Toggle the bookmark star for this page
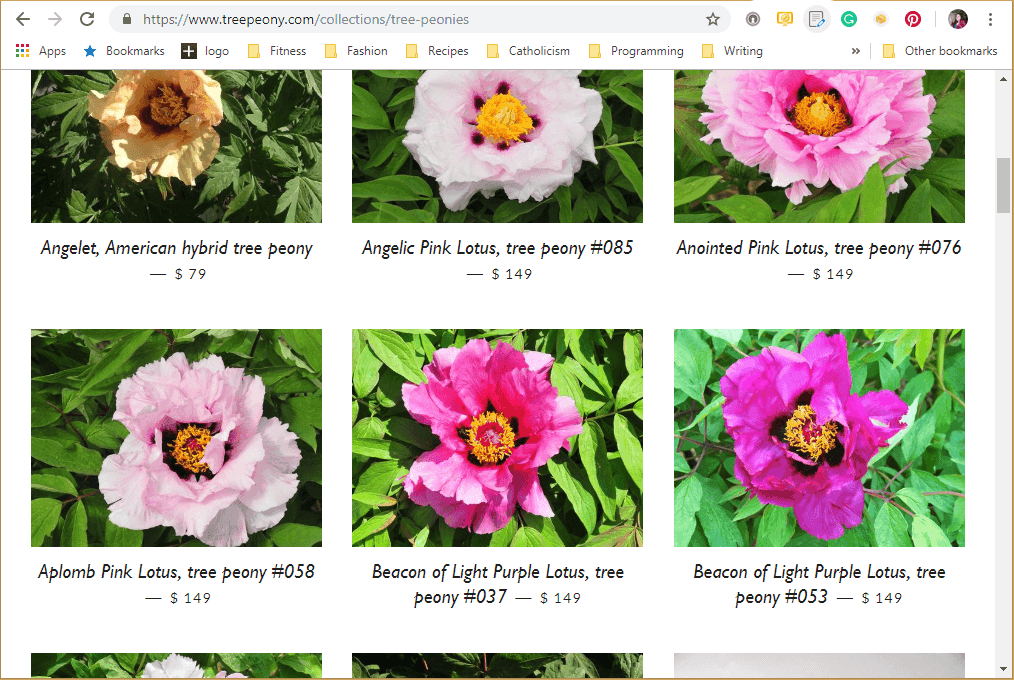The width and height of the screenshot is (1014, 680). (x=715, y=19)
